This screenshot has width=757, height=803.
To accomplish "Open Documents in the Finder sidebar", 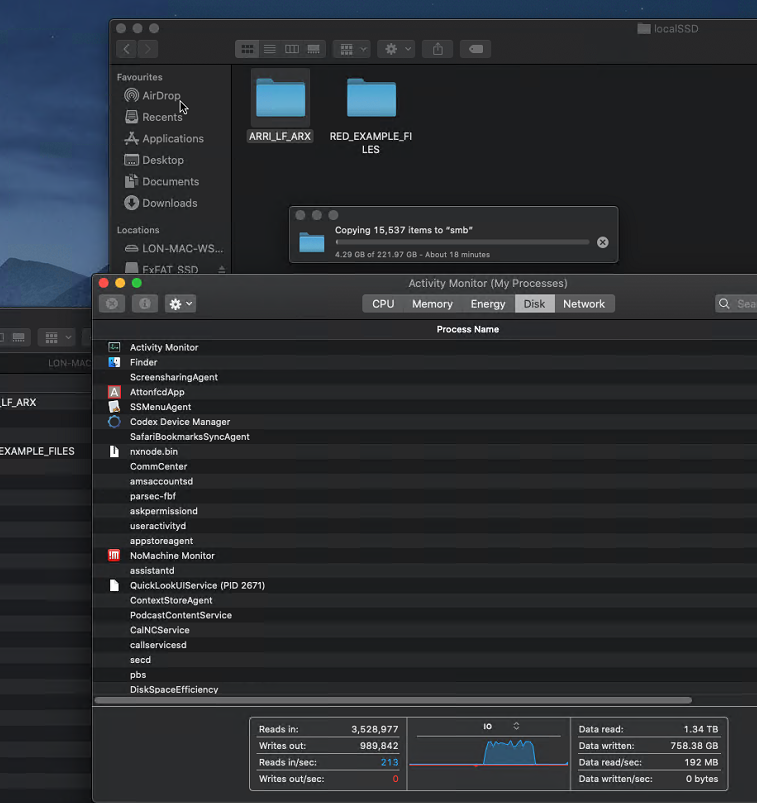I will [x=161, y=182].
